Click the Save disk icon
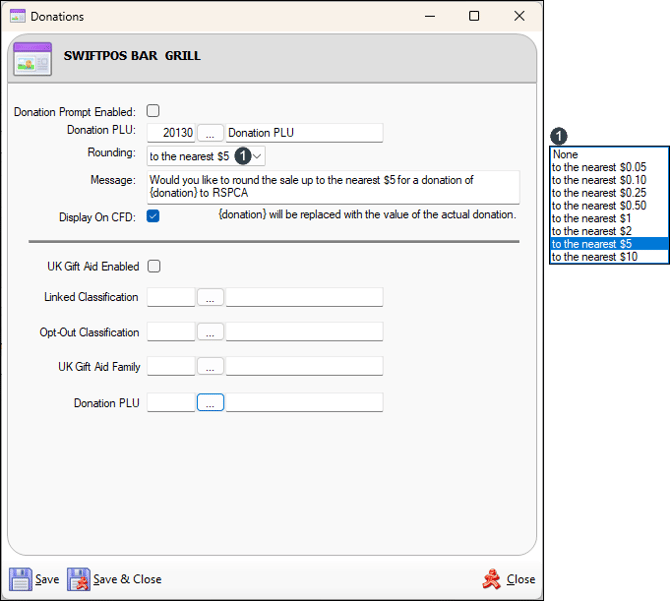This screenshot has width=670, height=601. point(21,579)
